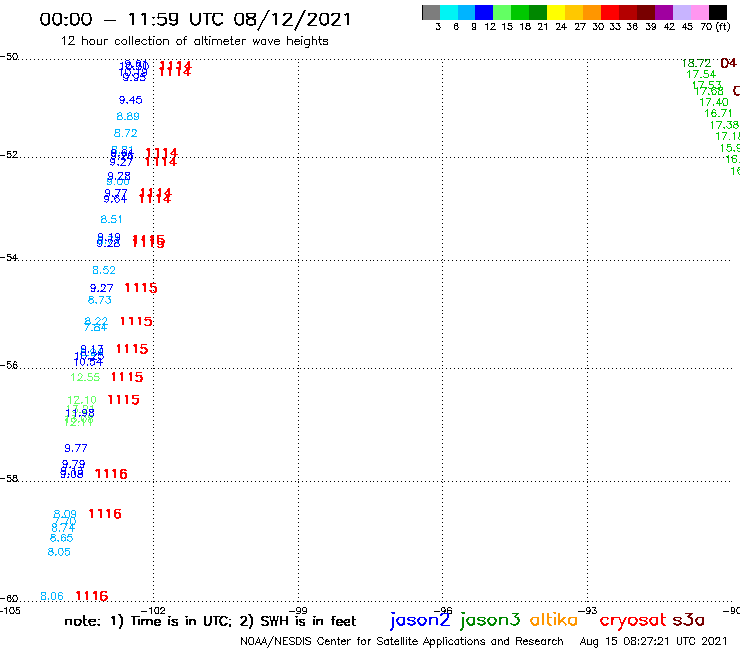Click the title '00:00 – 11:59 UTC 08/12/2021'
Screen dimensions: 740x650
tap(195, 19)
